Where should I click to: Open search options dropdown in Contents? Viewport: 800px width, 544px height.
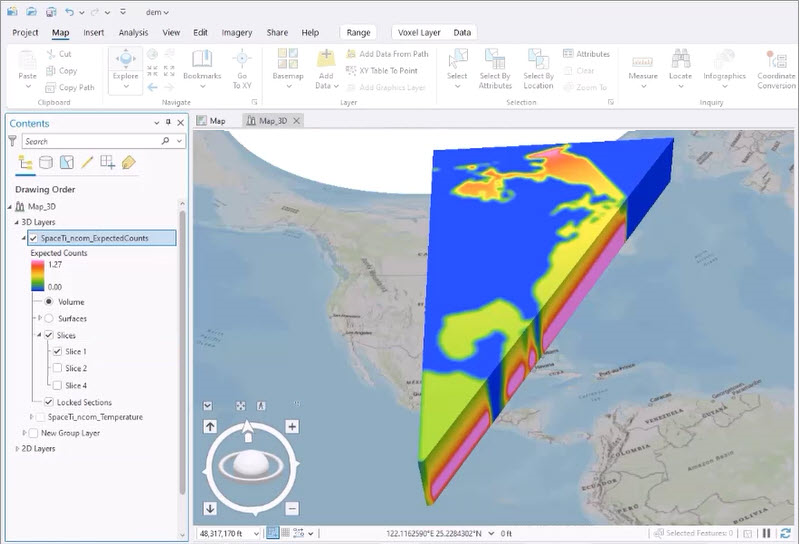179,141
